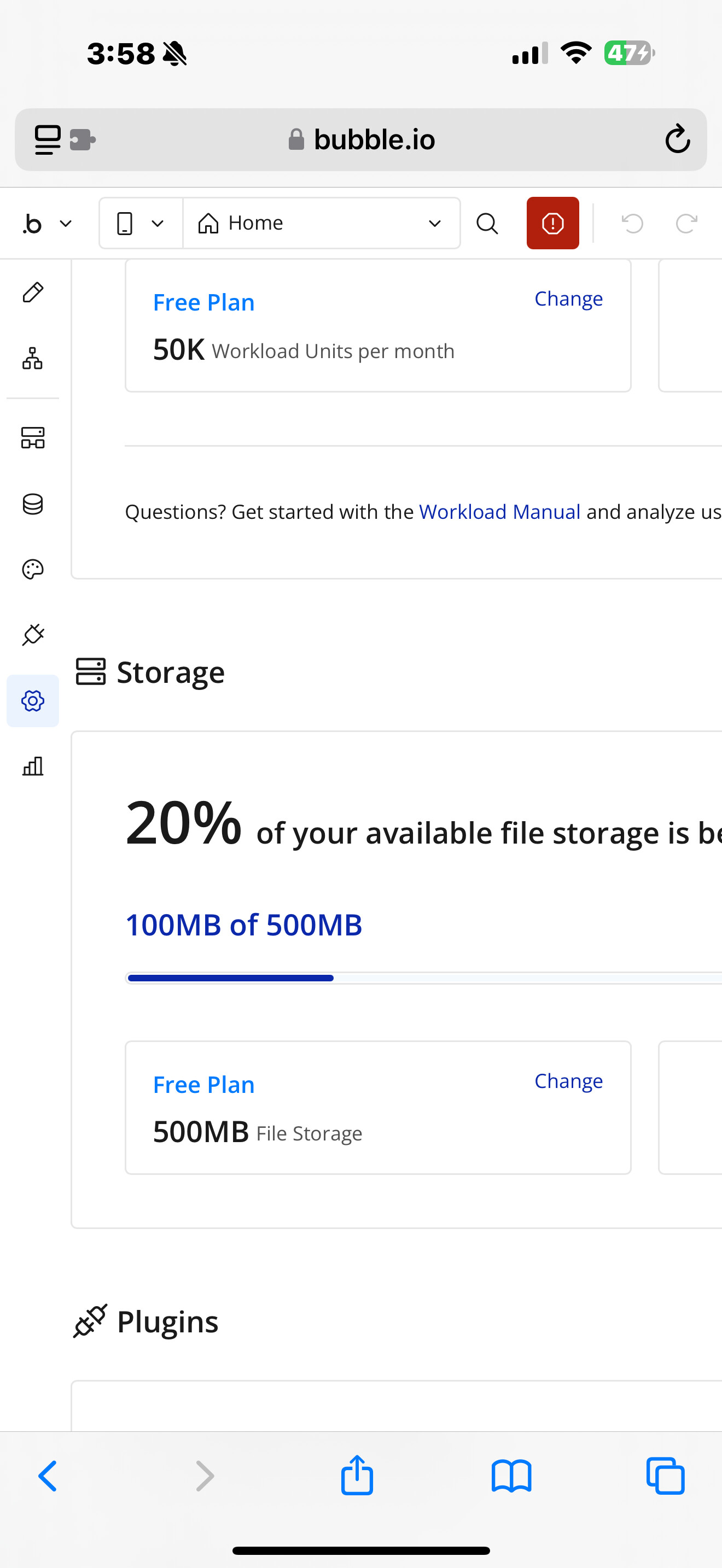Click Change on the storage Free Plan
The width and height of the screenshot is (722, 1568).
click(568, 1081)
